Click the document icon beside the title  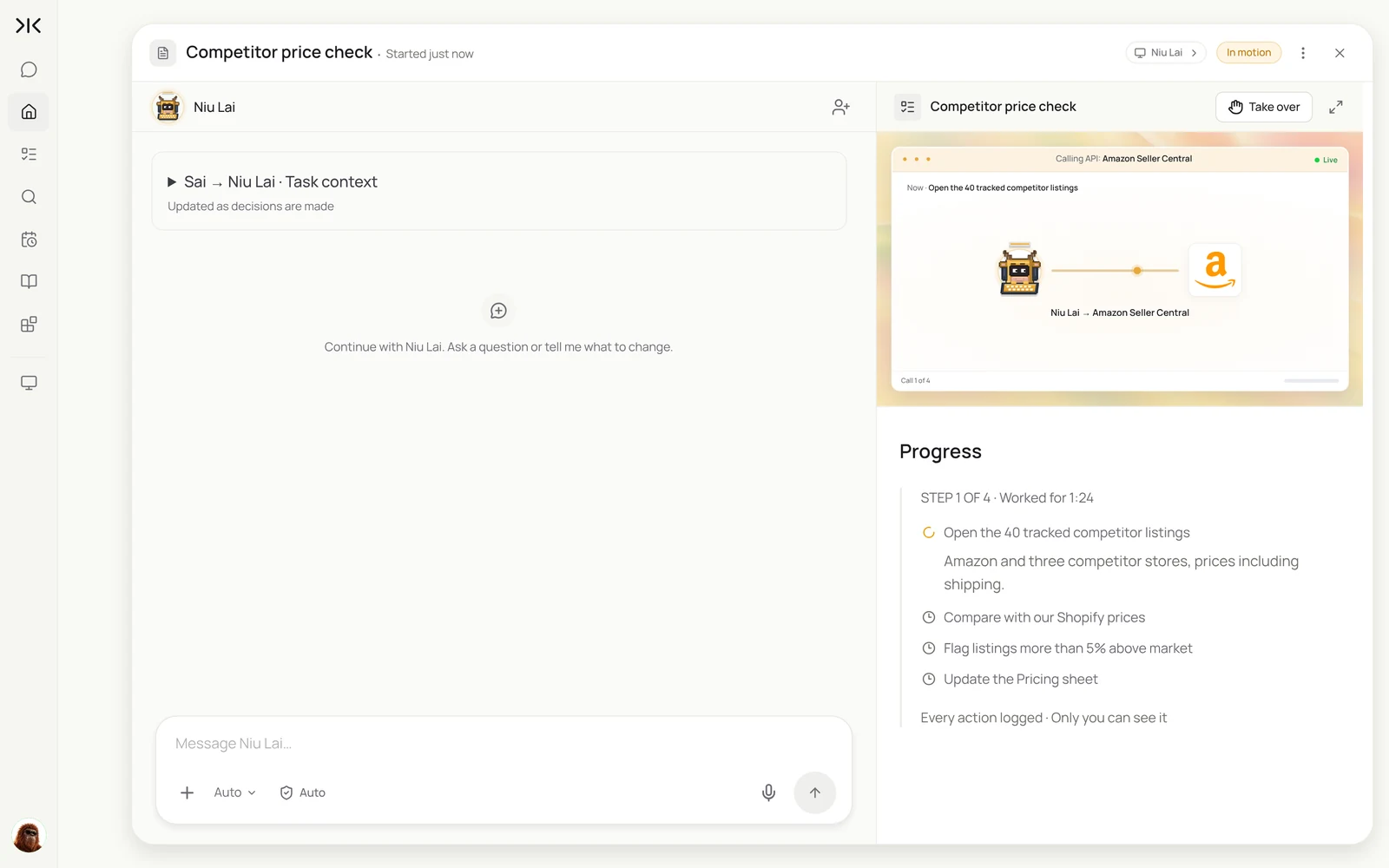tap(163, 53)
